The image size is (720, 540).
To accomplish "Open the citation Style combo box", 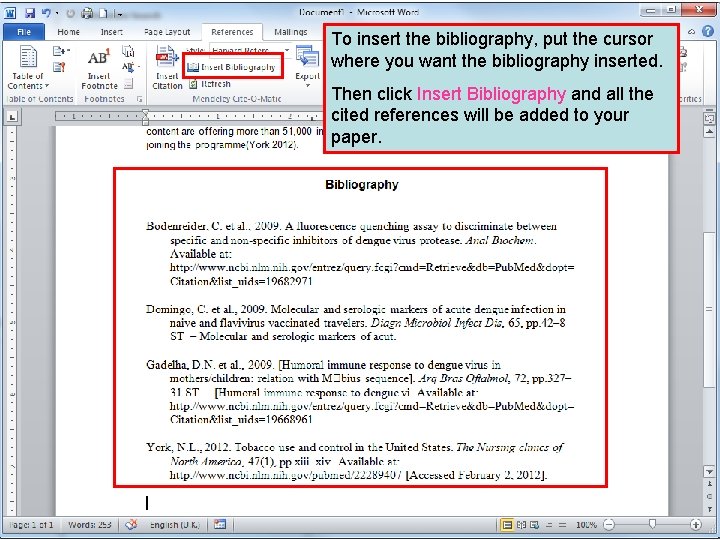I will pos(250,50).
